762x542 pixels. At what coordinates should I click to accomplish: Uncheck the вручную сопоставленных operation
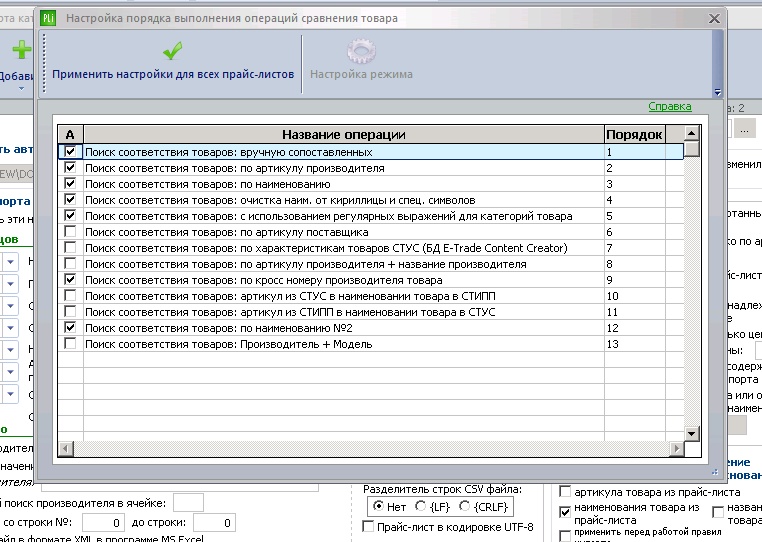coord(70,152)
